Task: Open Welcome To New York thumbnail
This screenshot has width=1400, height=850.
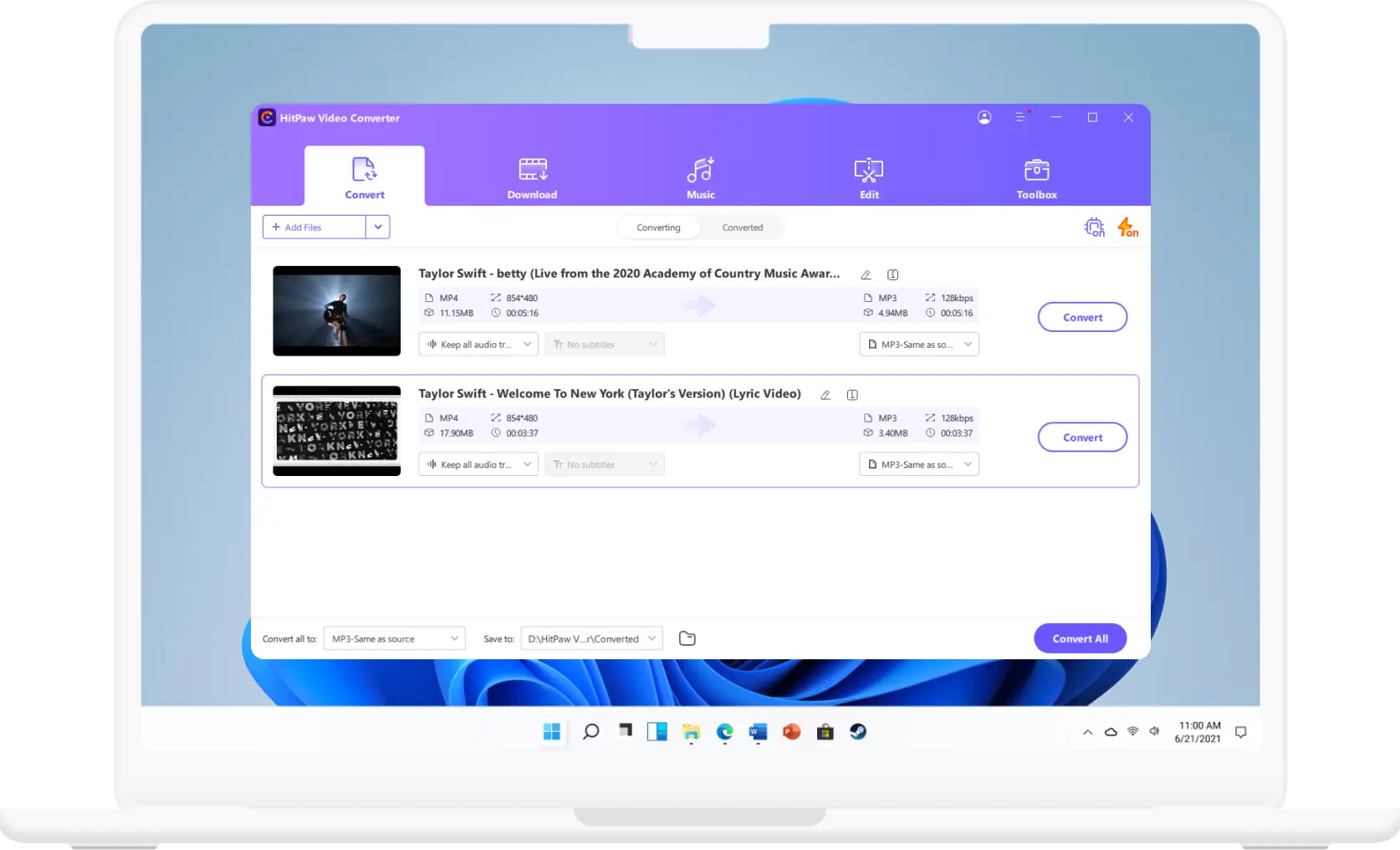Action: click(336, 431)
